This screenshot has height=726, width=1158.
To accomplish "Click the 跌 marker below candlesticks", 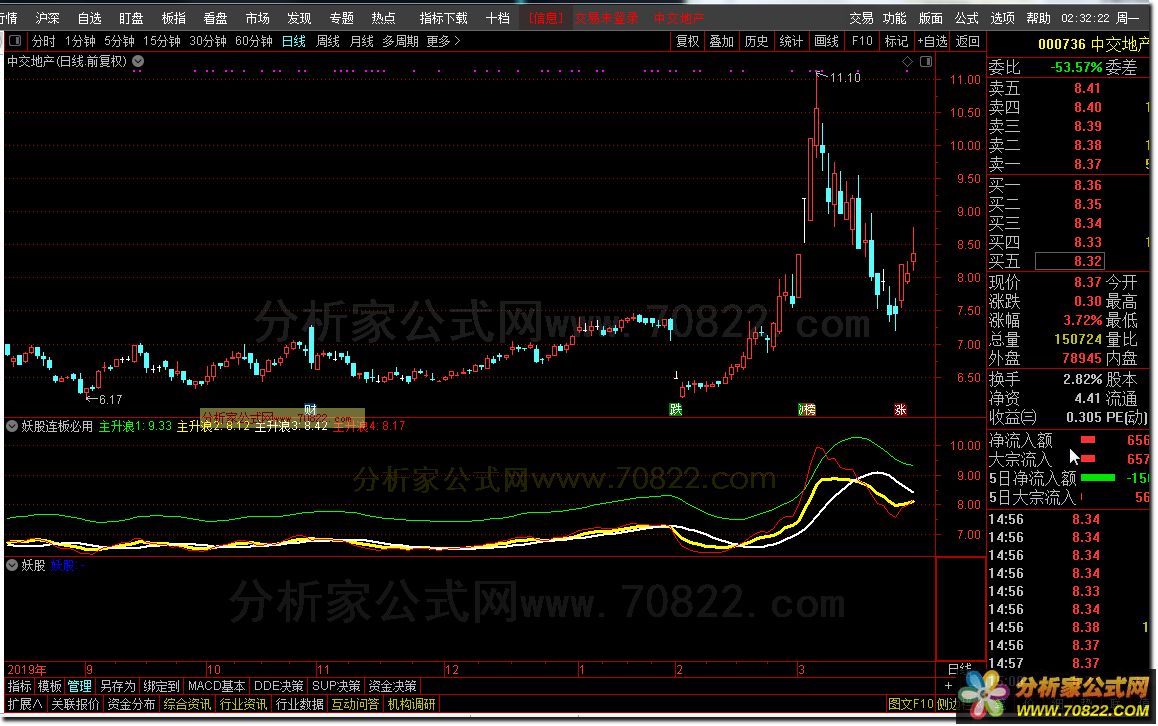I will click(676, 409).
